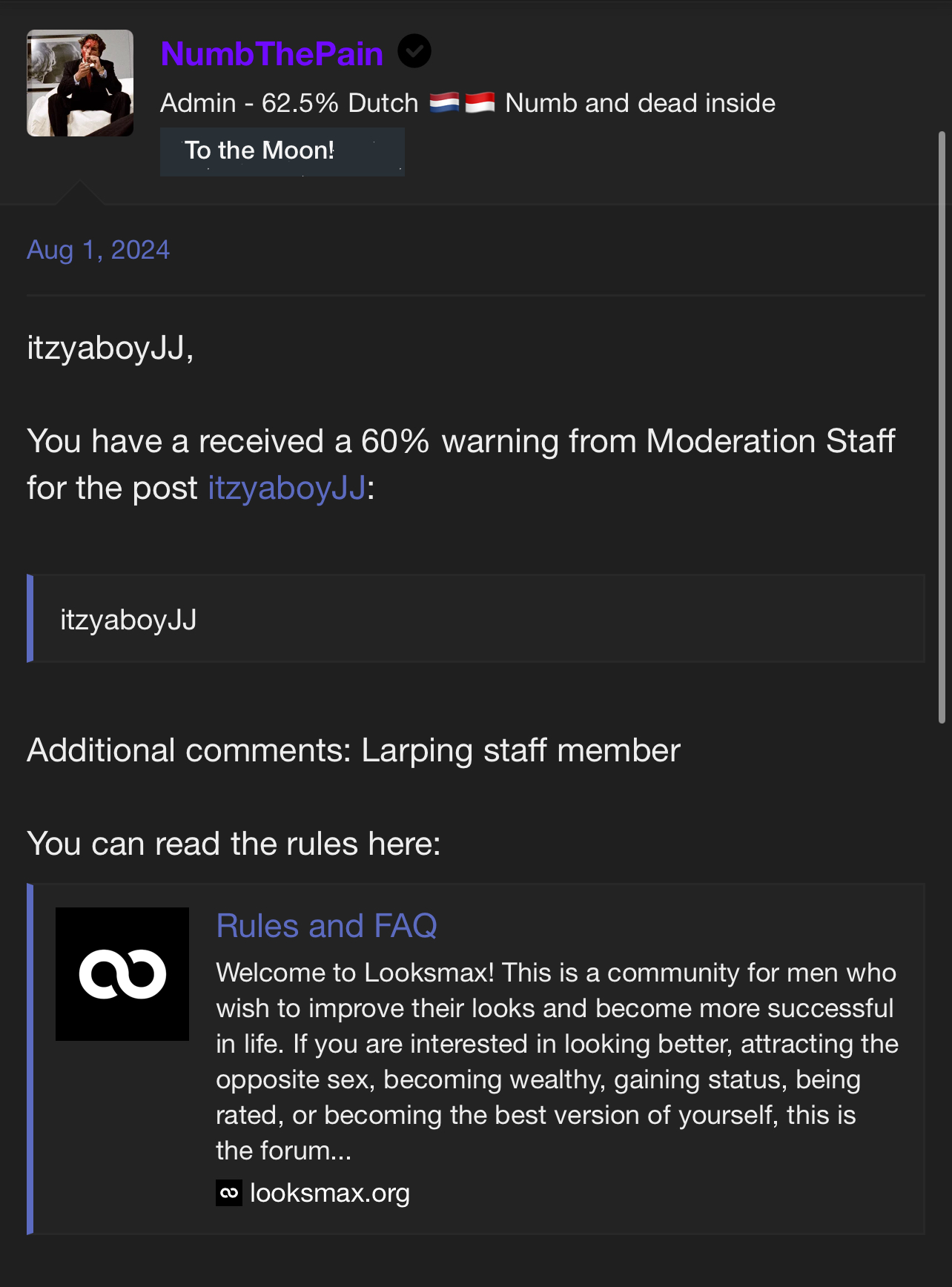The height and width of the screenshot is (1287, 952).
Task: Visit the looksmax.org site link
Action: point(330,1193)
